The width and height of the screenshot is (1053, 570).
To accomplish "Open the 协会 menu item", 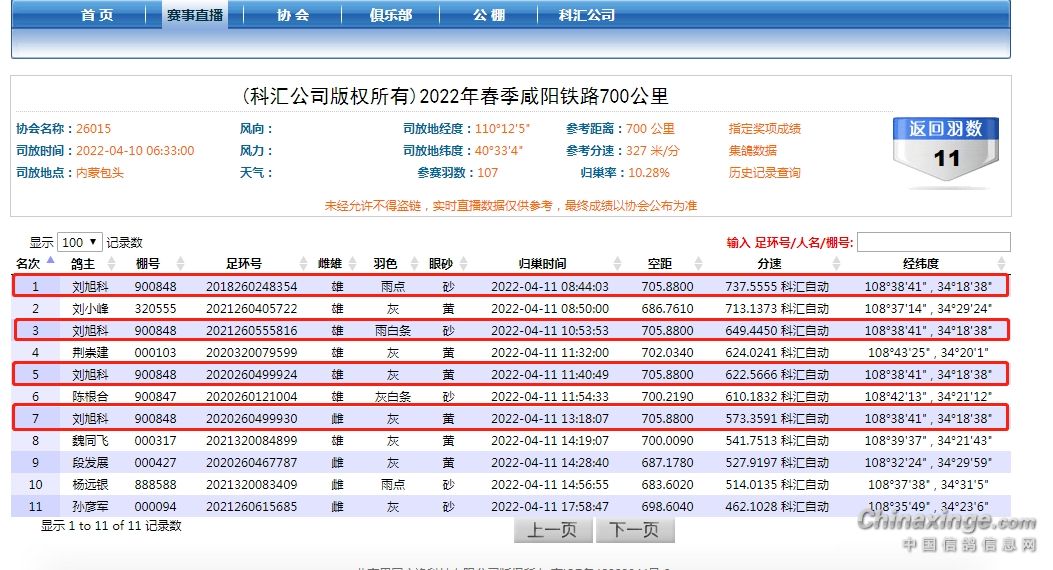I will (x=292, y=15).
